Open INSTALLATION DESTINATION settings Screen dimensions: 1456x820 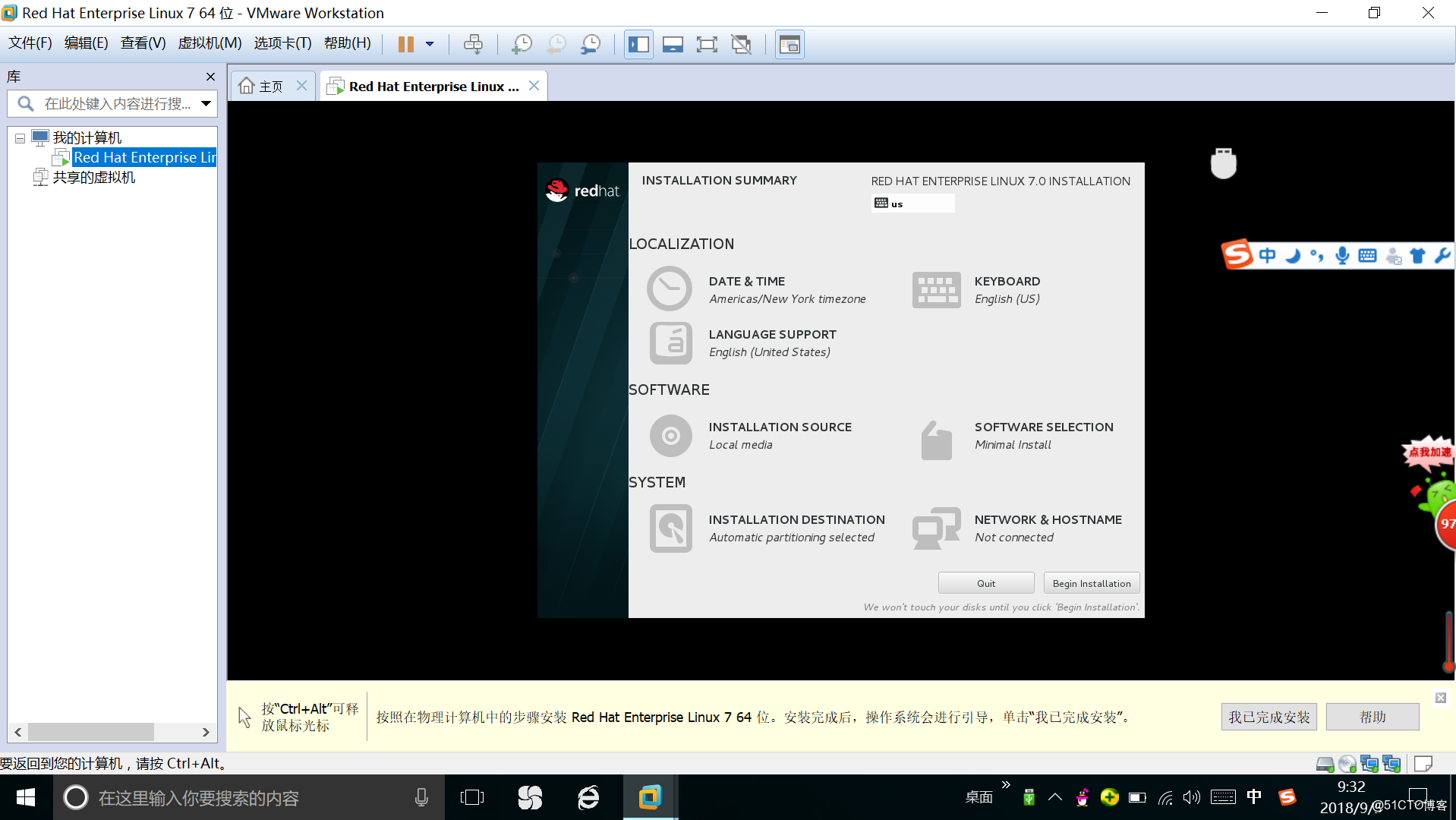click(767, 528)
